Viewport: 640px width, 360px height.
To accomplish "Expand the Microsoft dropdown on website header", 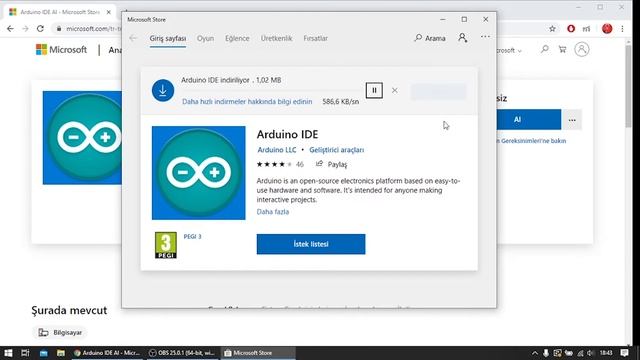I will point(510,51).
